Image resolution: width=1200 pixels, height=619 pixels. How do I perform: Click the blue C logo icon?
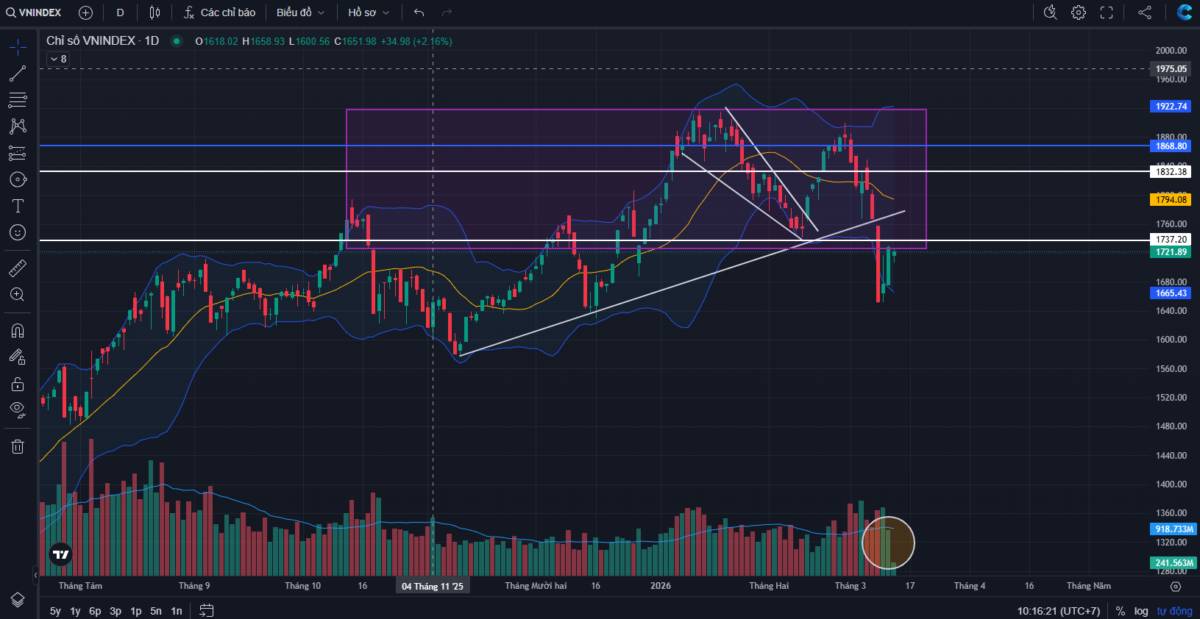[x=1184, y=12]
